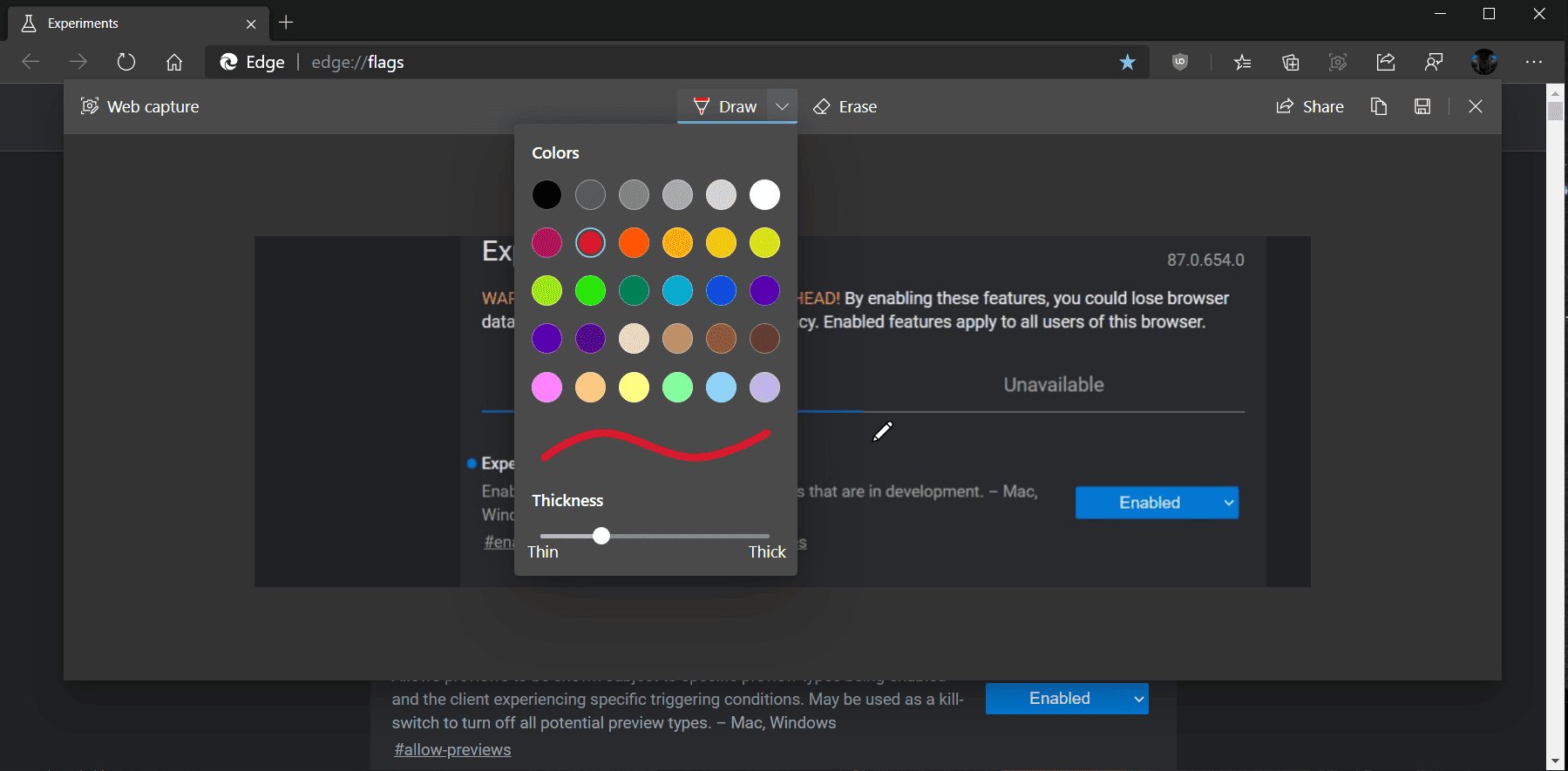Switch to the Unavailable tab
The width and height of the screenshot is (1568, 771).
pyautogui.click(x=1053, y=384)
